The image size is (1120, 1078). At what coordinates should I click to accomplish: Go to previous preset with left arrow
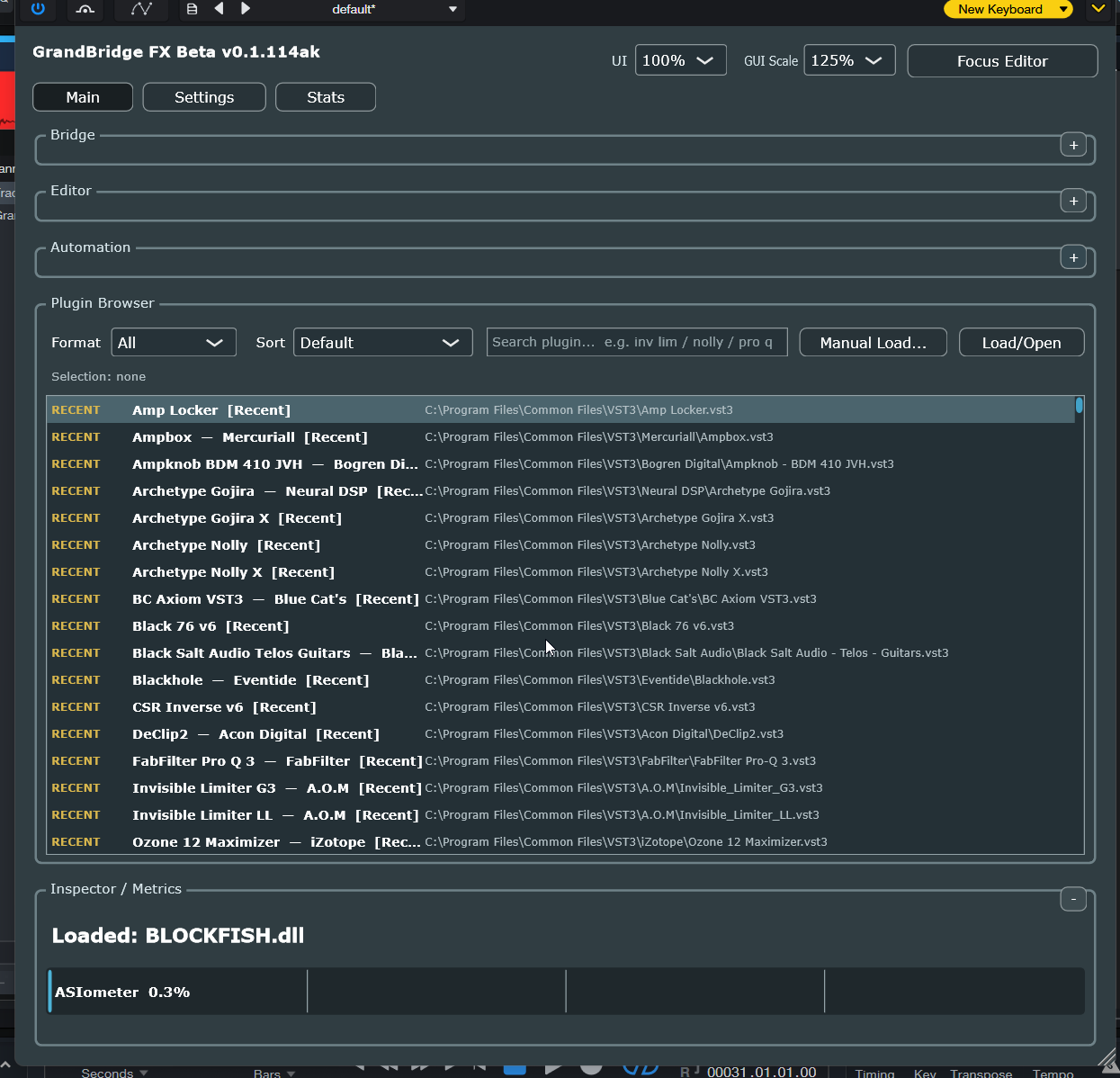pos(219,9)
